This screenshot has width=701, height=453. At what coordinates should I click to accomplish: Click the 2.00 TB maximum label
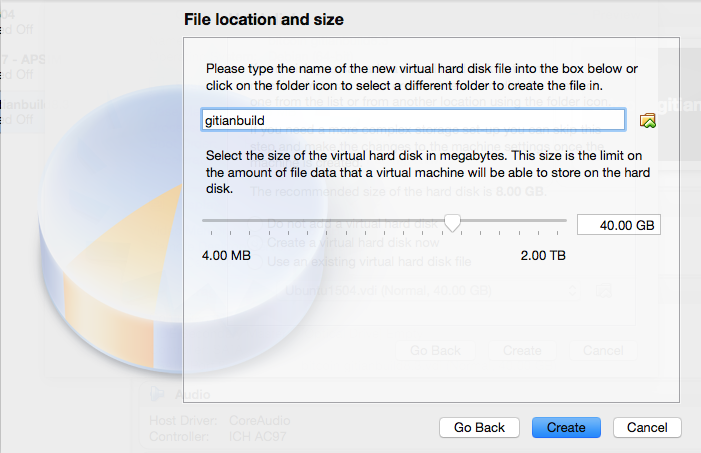tap(543, 255)
